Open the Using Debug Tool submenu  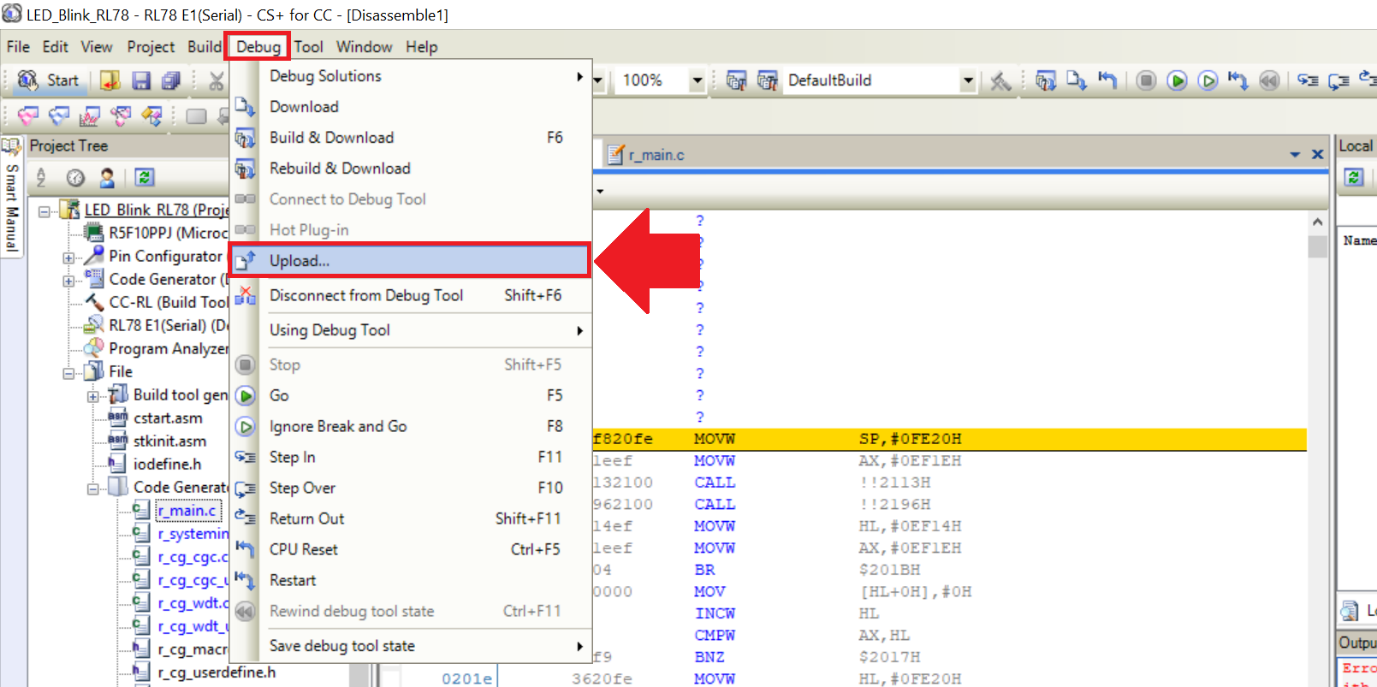point(410,330)
